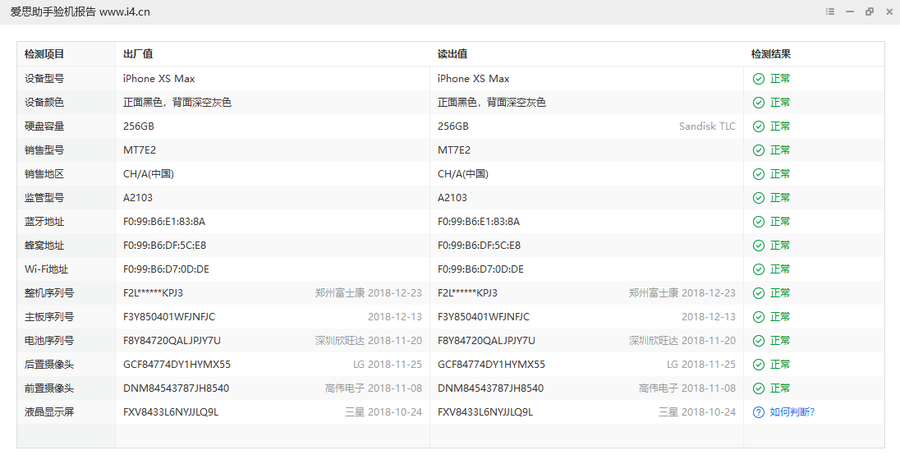900x455 pixels.
Task: Click factory LCD serial FXV8433L6NYJJLQ9L
Action: [170, 412]
